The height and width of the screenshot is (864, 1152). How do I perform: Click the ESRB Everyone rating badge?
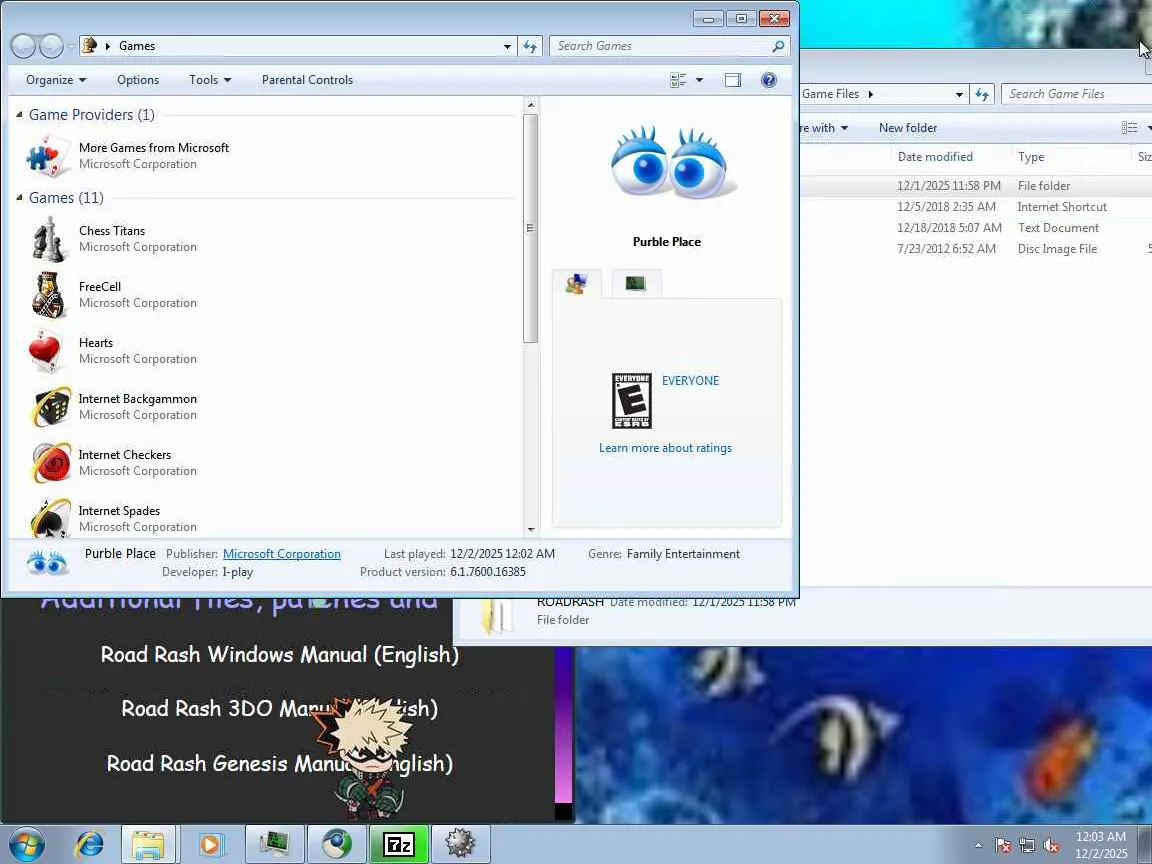pos(632,401)
